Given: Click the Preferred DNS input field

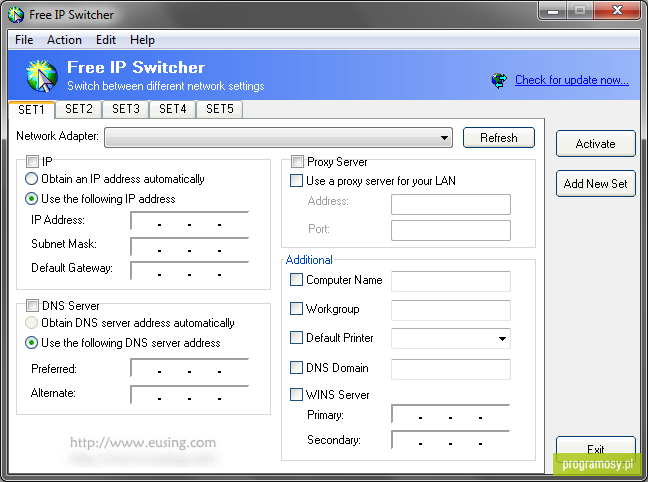Looking at the screenshot, I should [x=190, y=367].
